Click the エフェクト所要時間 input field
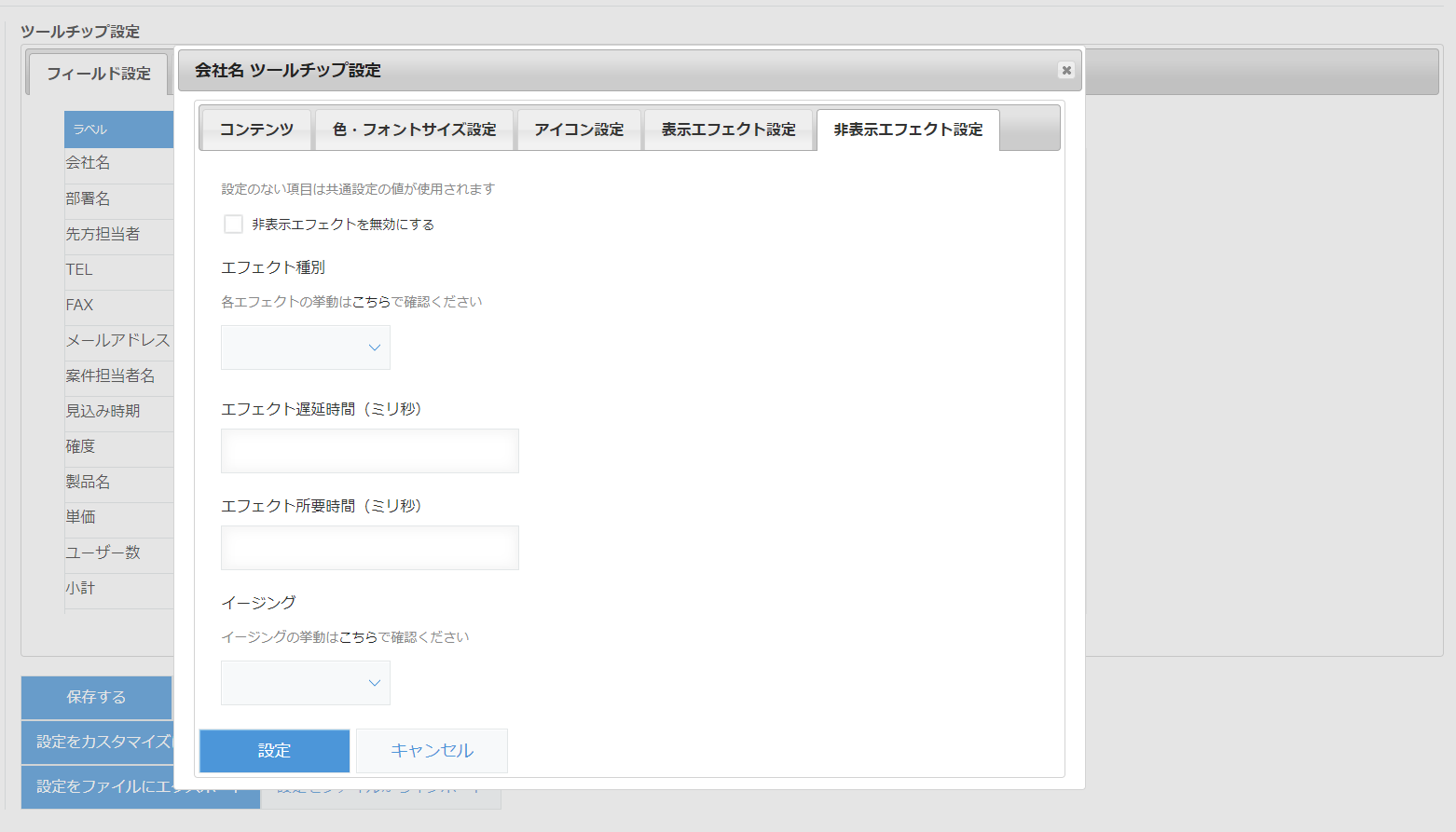 pyautogui.click(x=369, y=548)
